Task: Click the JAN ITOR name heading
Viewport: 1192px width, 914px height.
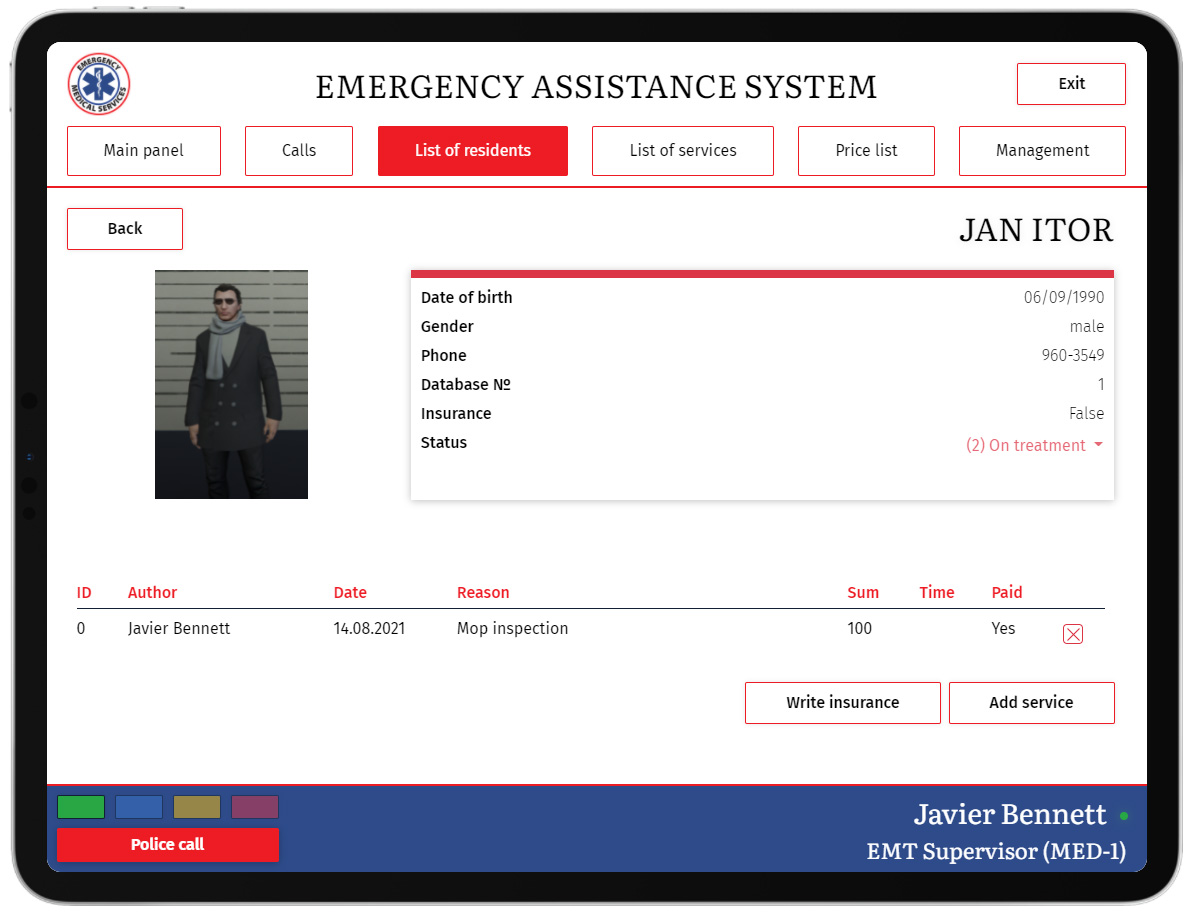Action: (1035, 230)
